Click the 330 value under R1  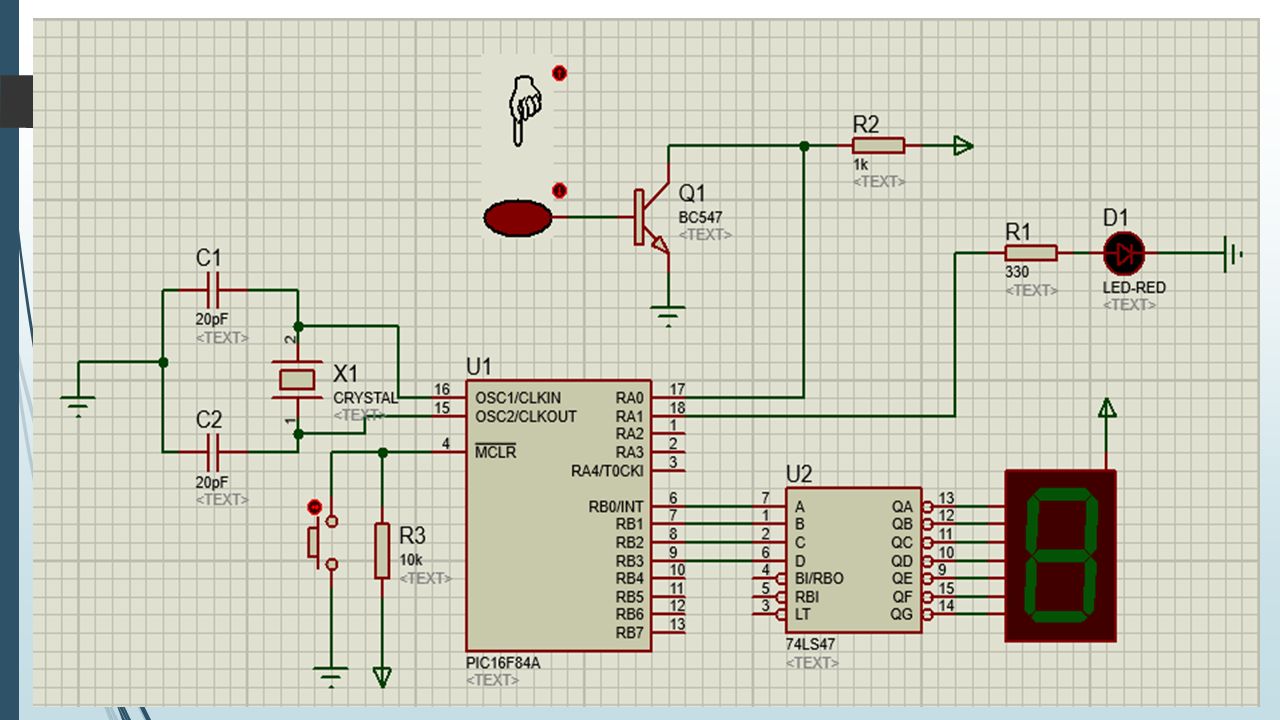click(x=1017, y=271)
